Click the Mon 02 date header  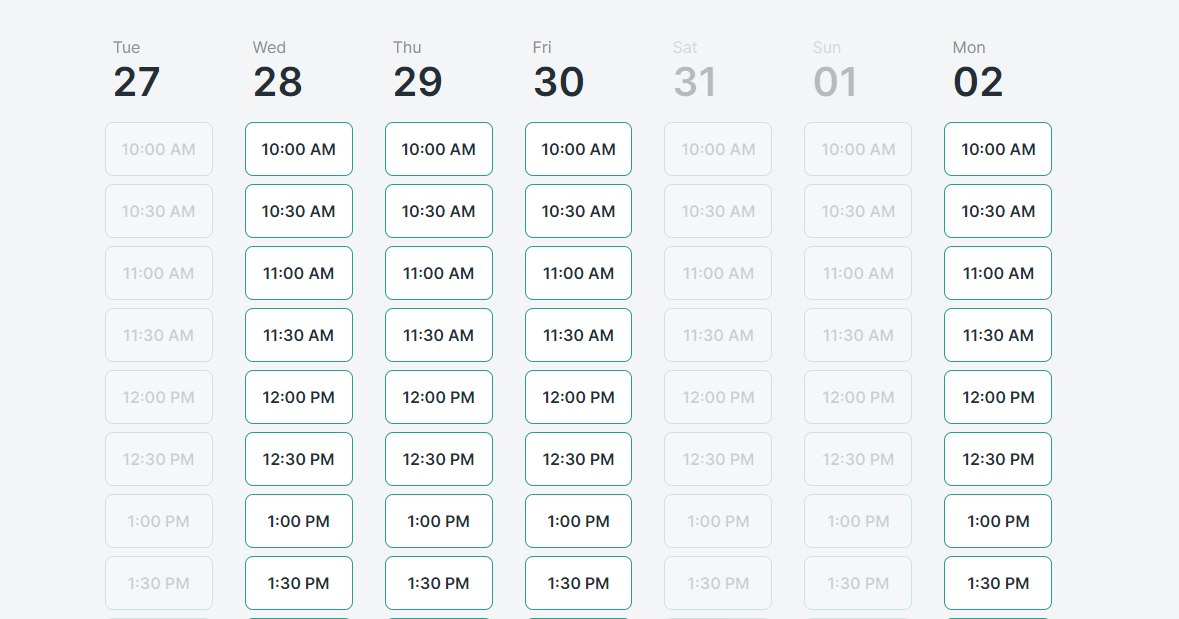(x=977, y=70)
